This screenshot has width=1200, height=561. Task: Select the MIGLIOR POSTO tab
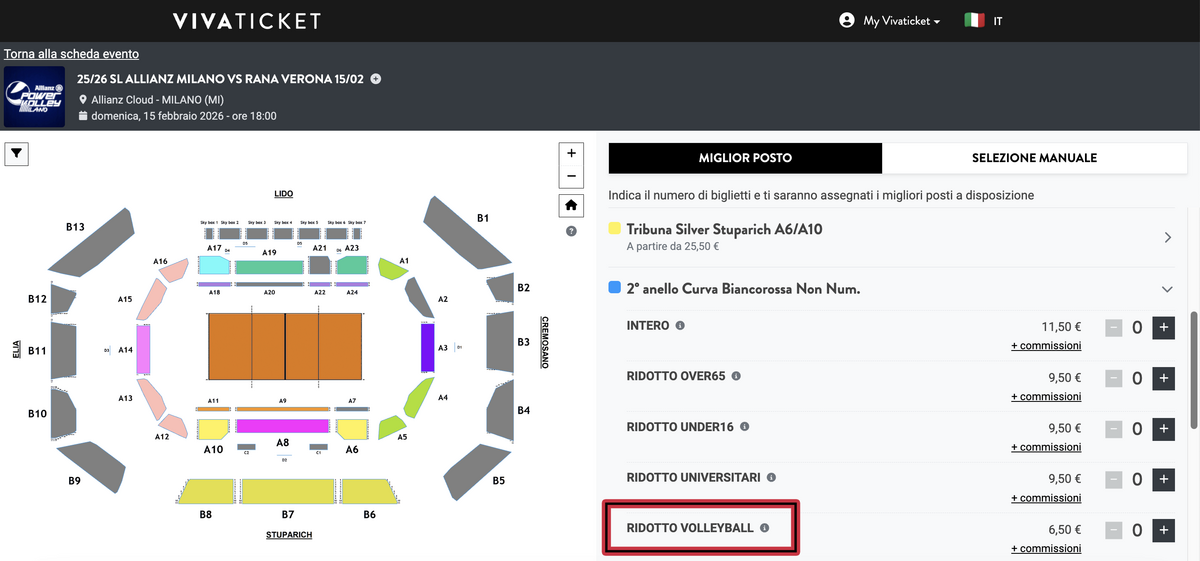[x=745, y=158]
